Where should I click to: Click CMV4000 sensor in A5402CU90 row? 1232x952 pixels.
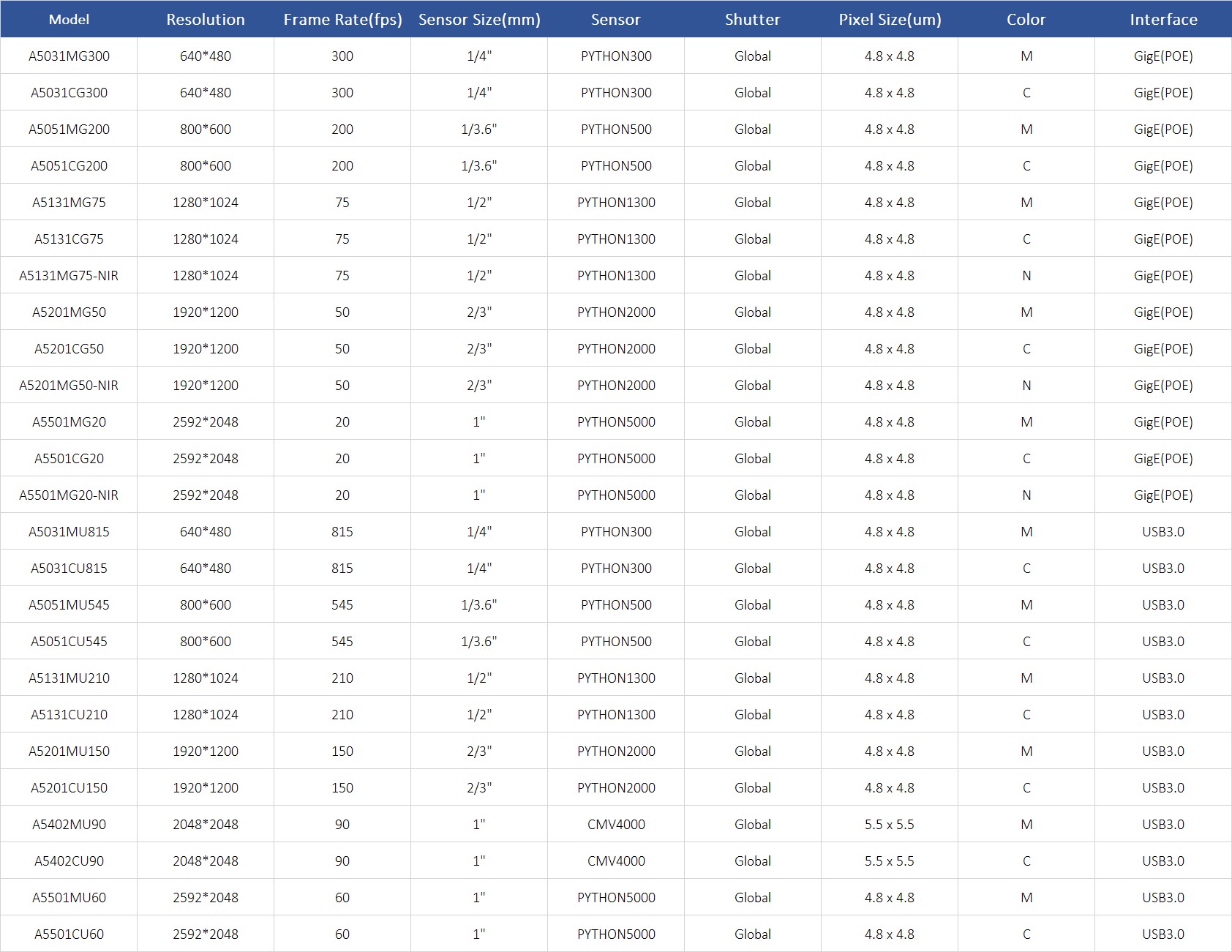pos(616,861)
